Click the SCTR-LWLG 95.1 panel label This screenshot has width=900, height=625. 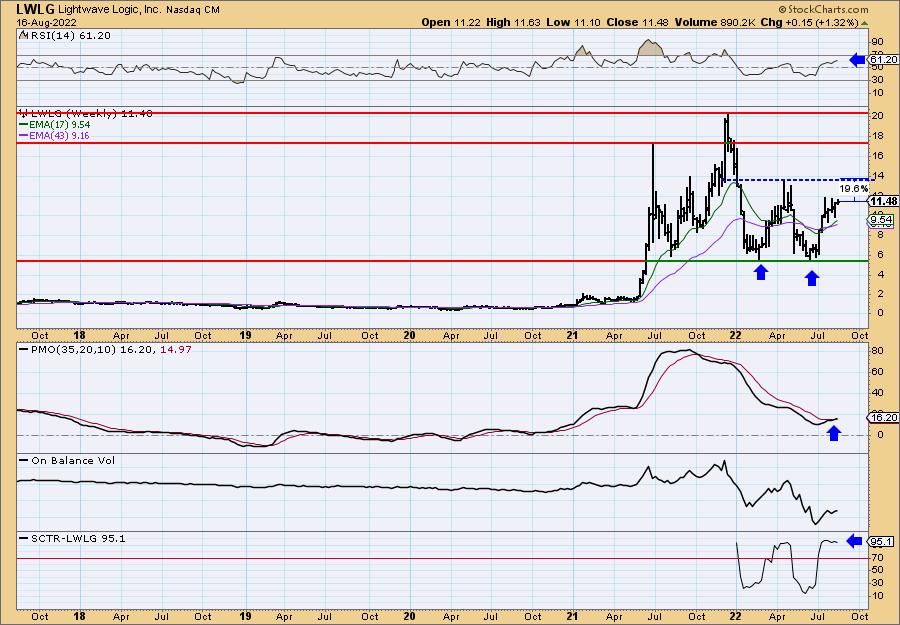pyautogui.click(x=77, y=538)
